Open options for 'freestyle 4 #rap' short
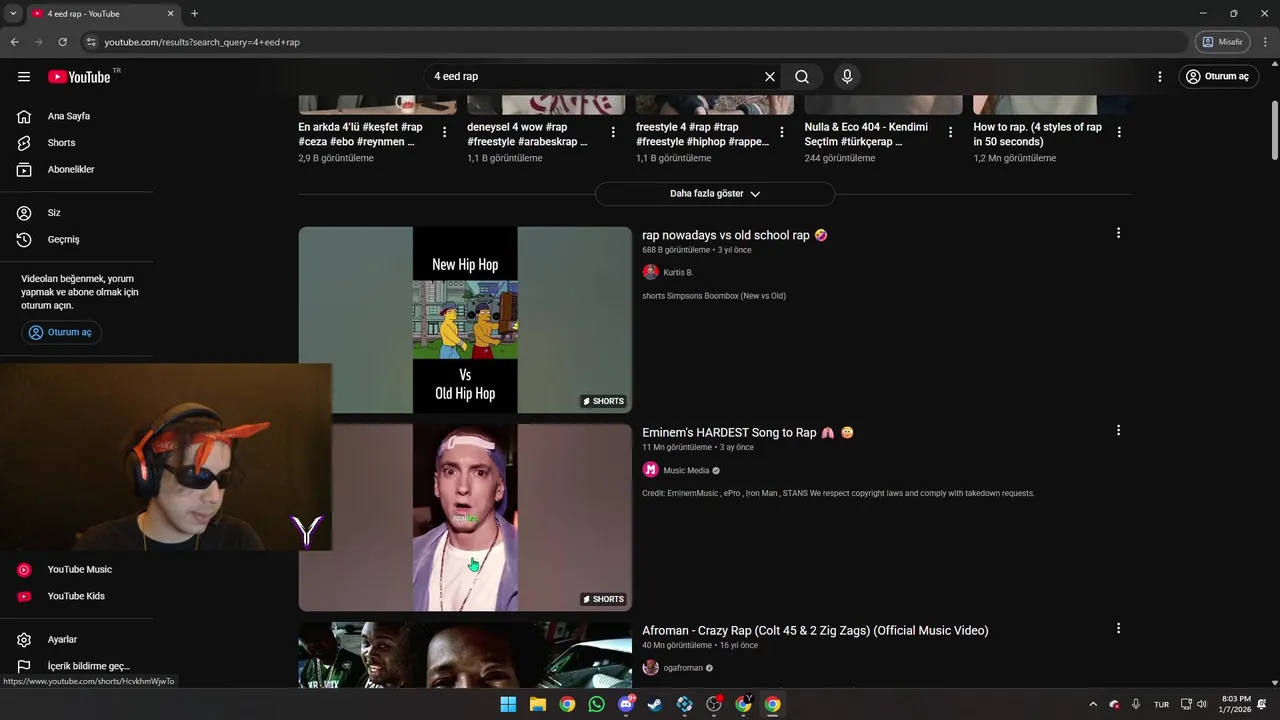The height and width of the screenshot is (720, 1280). (782, 132)
